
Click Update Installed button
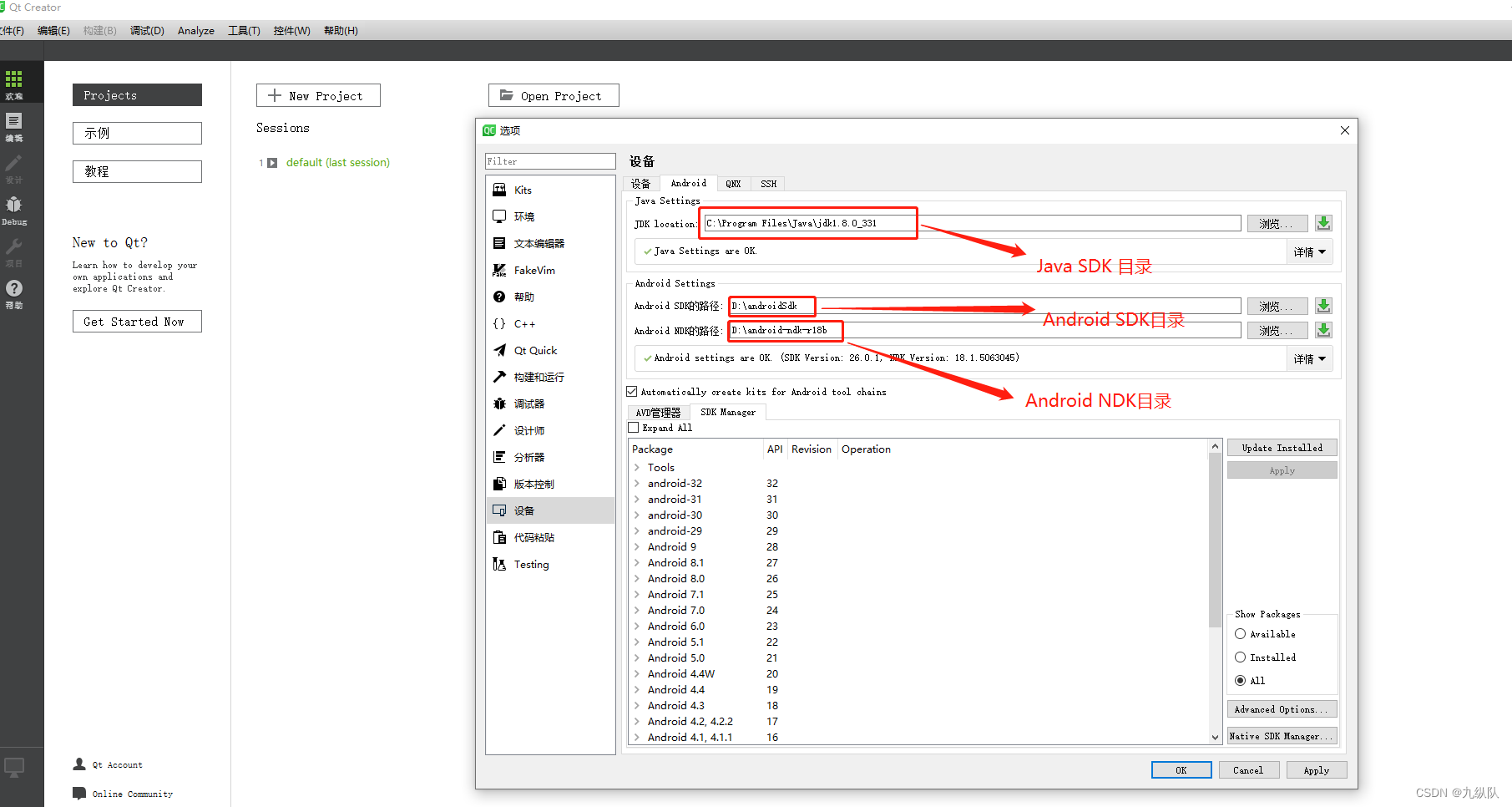[1282, 448]
